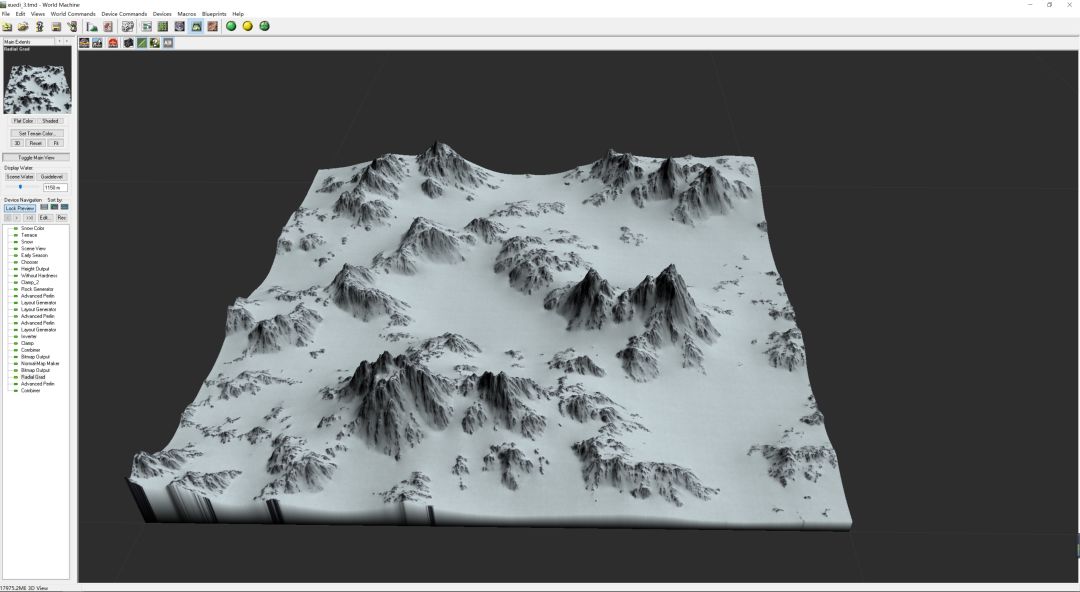Screen dimensions: 1080x592
Task: Click the Toggle Main View button
Action: [x=37, y=158]
